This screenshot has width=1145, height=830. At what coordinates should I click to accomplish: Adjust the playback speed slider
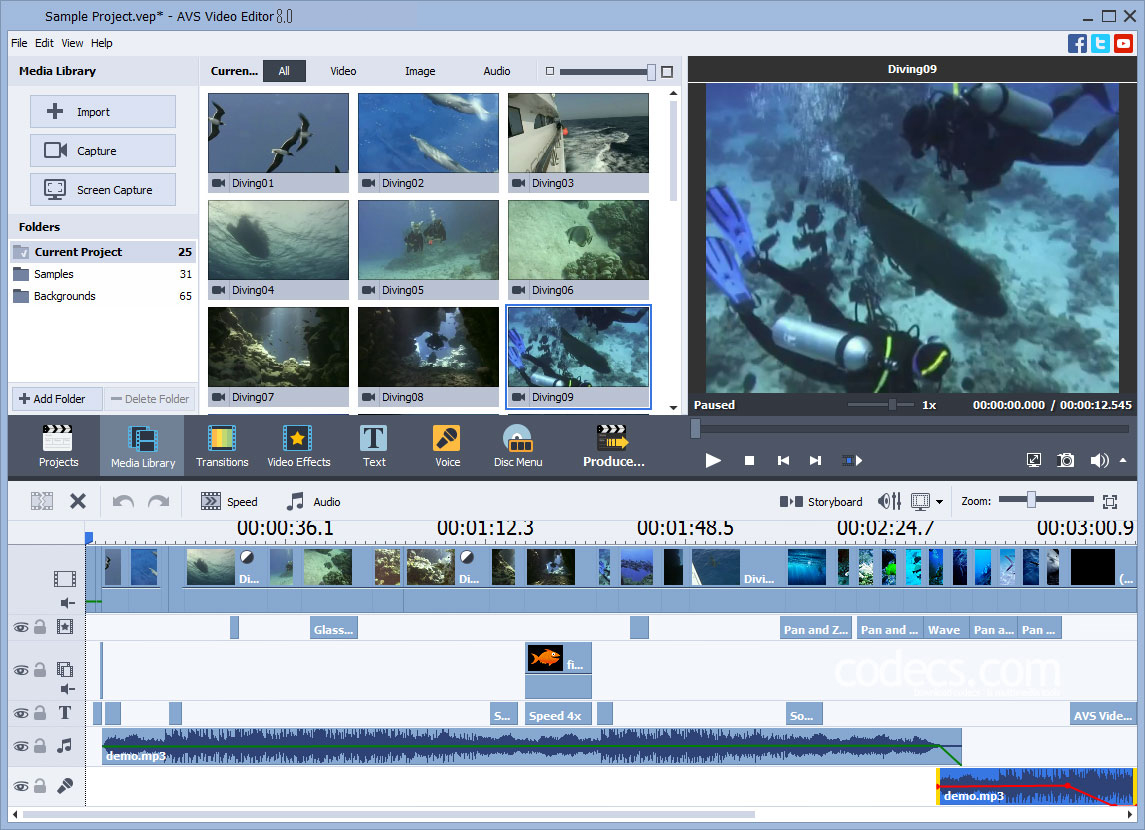click(x=892, y=404)
